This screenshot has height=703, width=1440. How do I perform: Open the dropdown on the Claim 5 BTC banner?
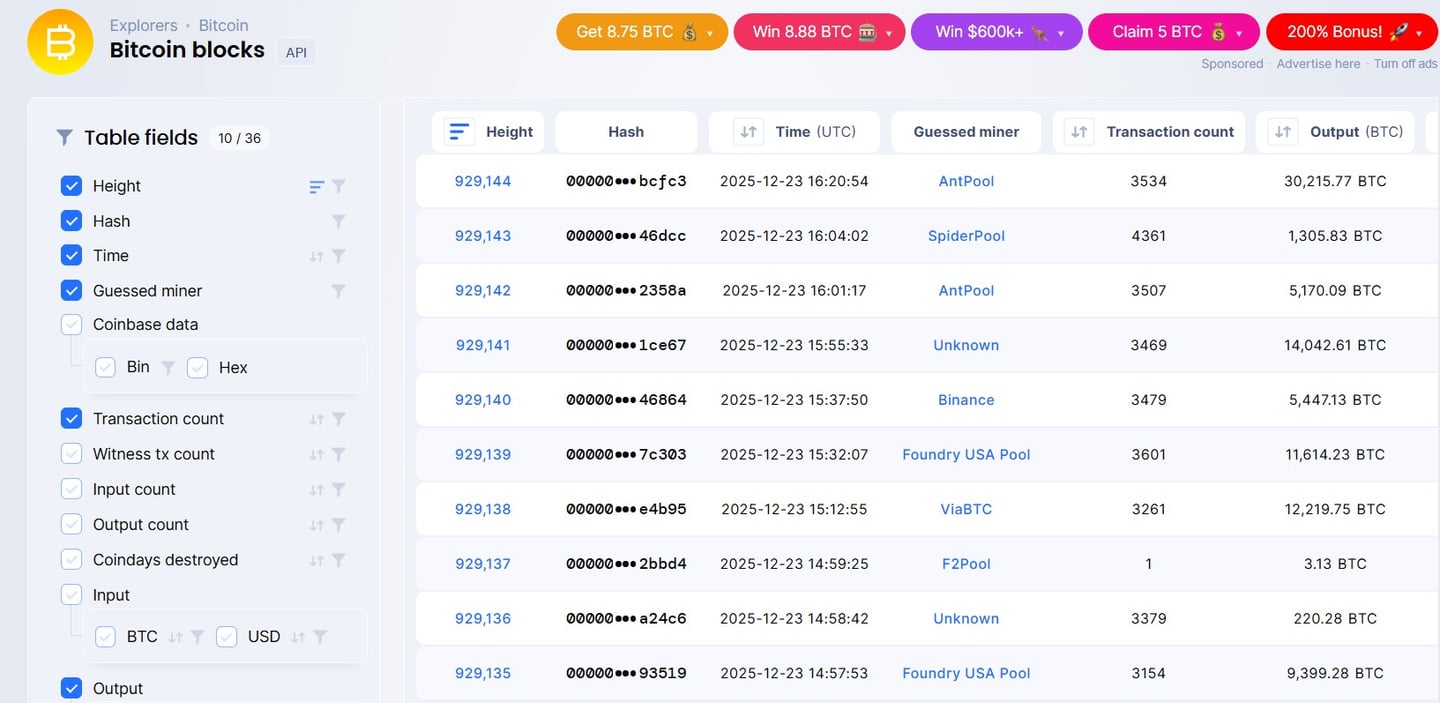[x=1241, y=31]
